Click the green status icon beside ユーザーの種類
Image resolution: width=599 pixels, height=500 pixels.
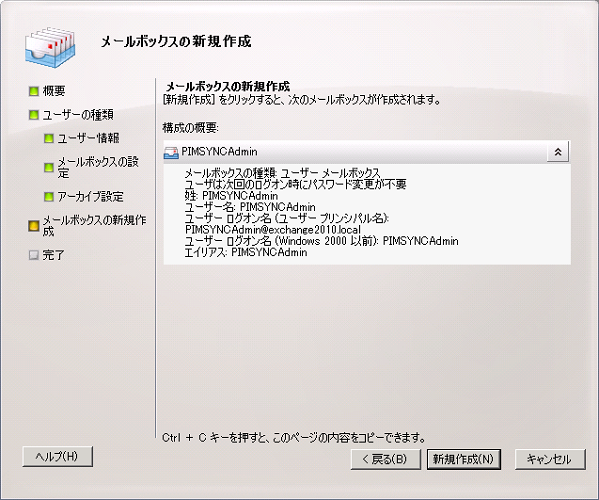click(x=34, y=115)
